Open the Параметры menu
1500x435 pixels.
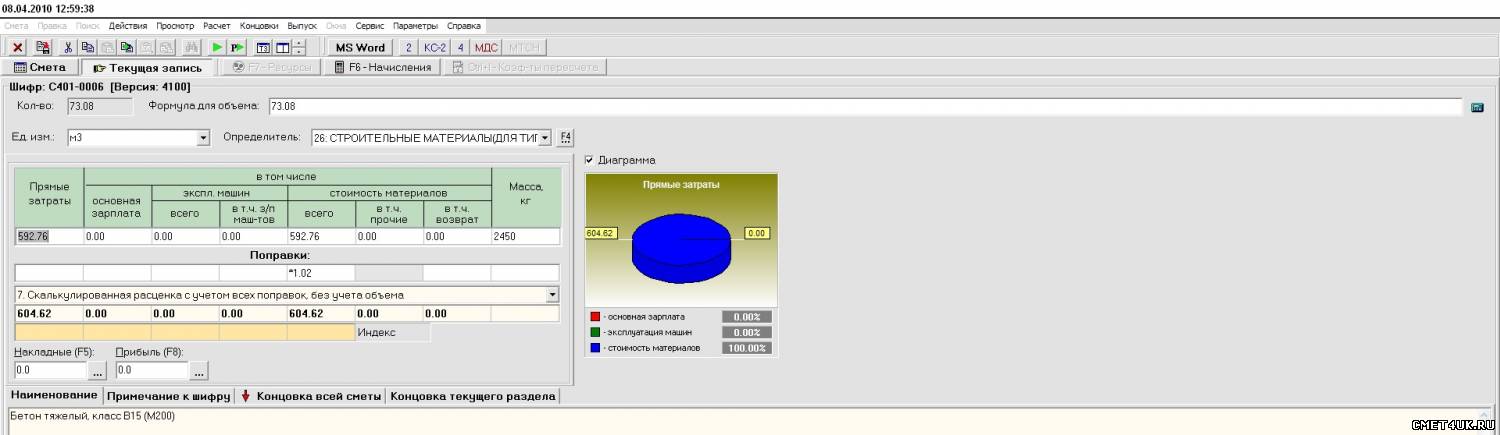click(415, 25)
